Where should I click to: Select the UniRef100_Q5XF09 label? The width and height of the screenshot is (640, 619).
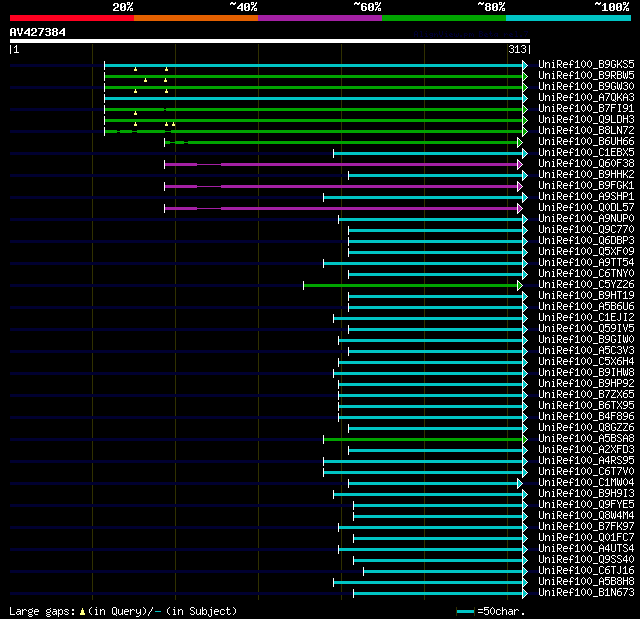click(x=586, y=252)
